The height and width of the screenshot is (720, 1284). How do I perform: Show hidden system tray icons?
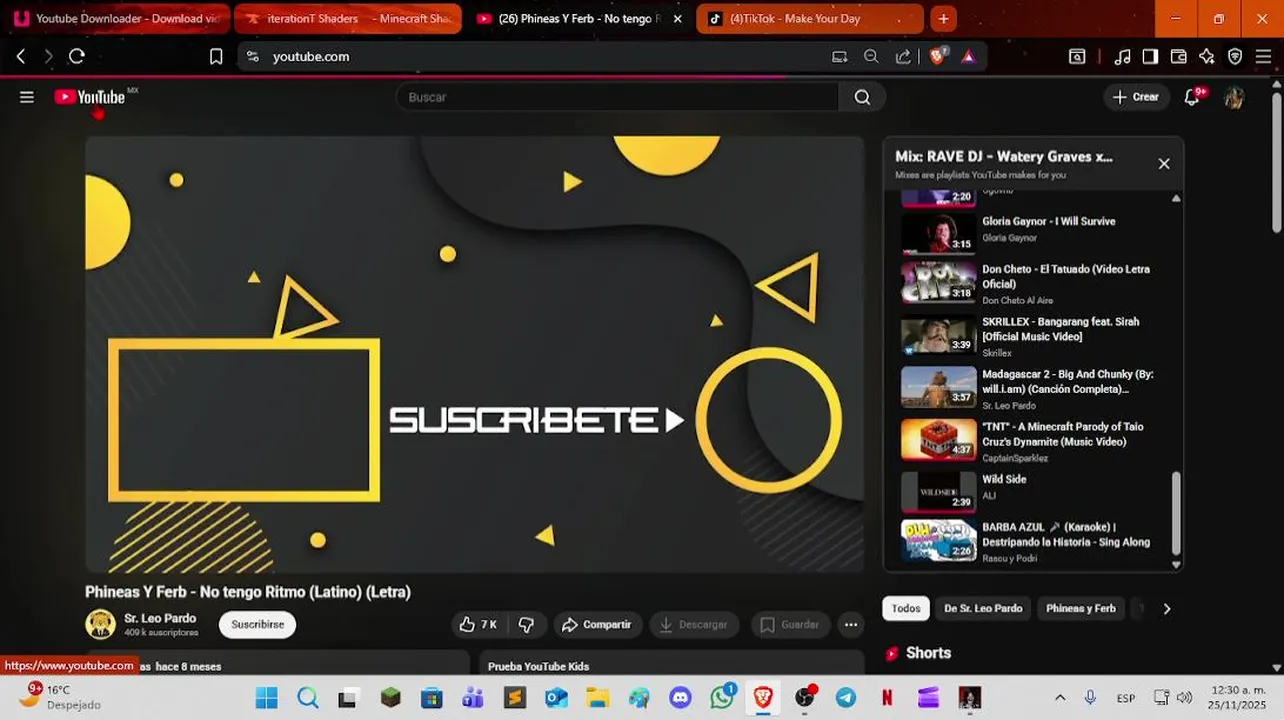[1060, 698]
